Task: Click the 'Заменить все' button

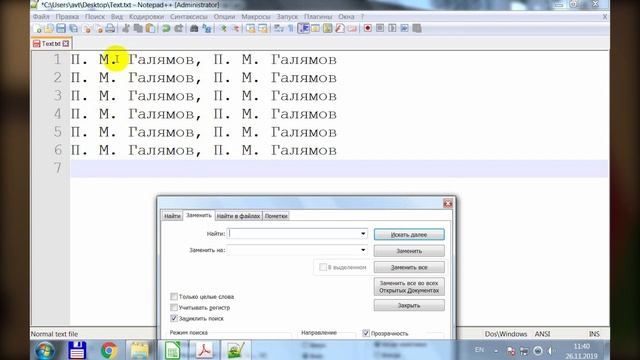Action: pos(409,267)
